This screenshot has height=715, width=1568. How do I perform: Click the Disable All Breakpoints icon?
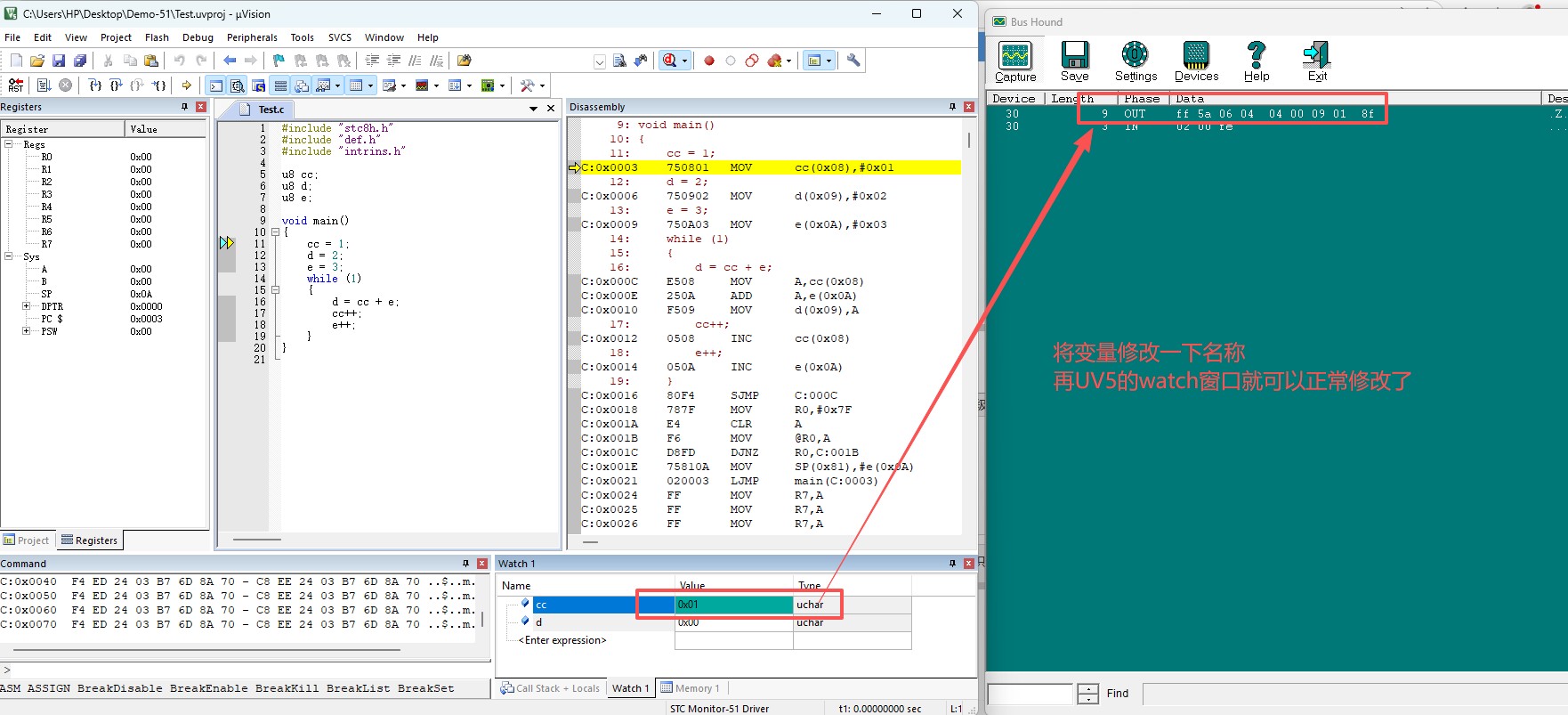(x=752, y=61)
